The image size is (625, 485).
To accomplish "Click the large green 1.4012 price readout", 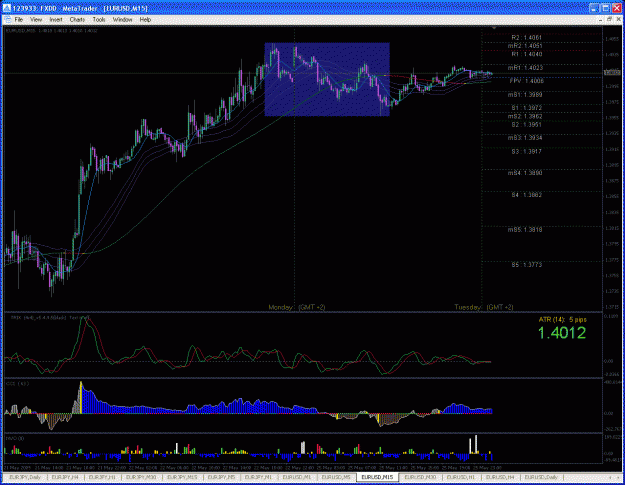I will point(562,333).
